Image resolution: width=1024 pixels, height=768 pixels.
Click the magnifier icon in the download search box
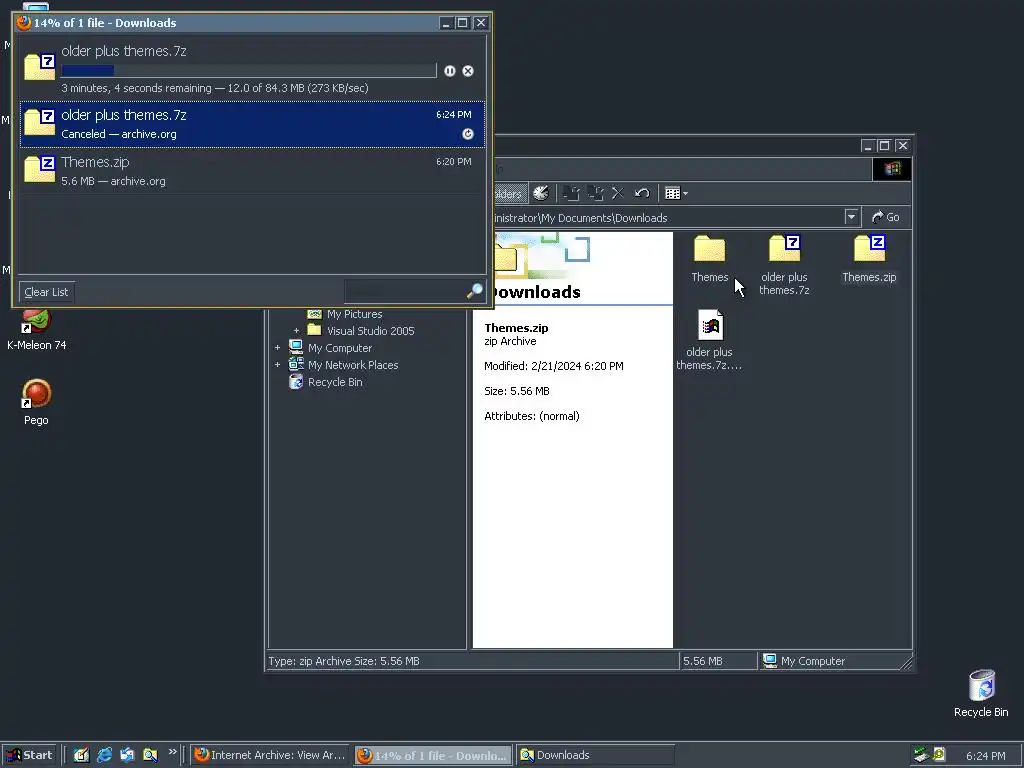[475, 291]
